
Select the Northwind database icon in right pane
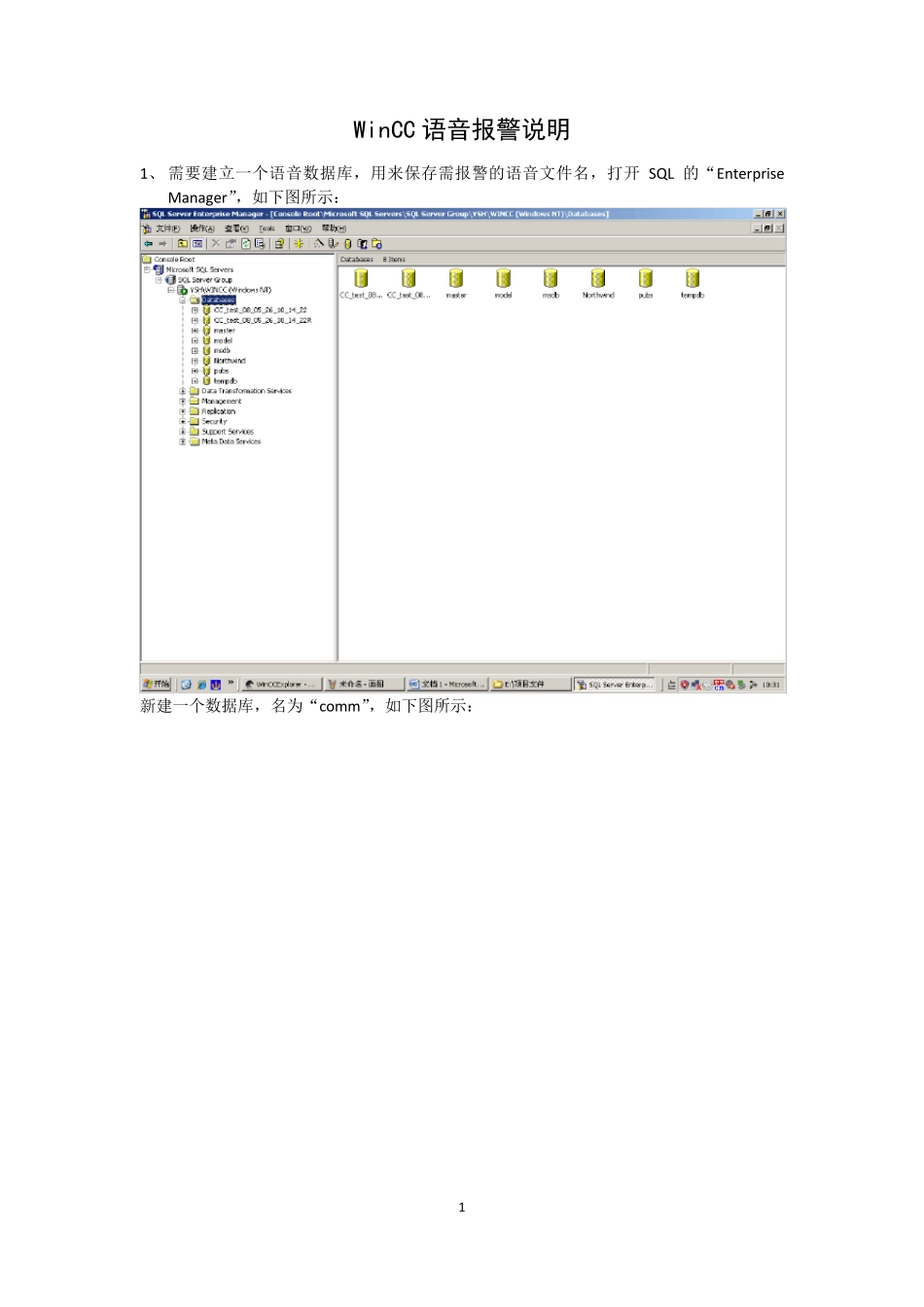598,279
